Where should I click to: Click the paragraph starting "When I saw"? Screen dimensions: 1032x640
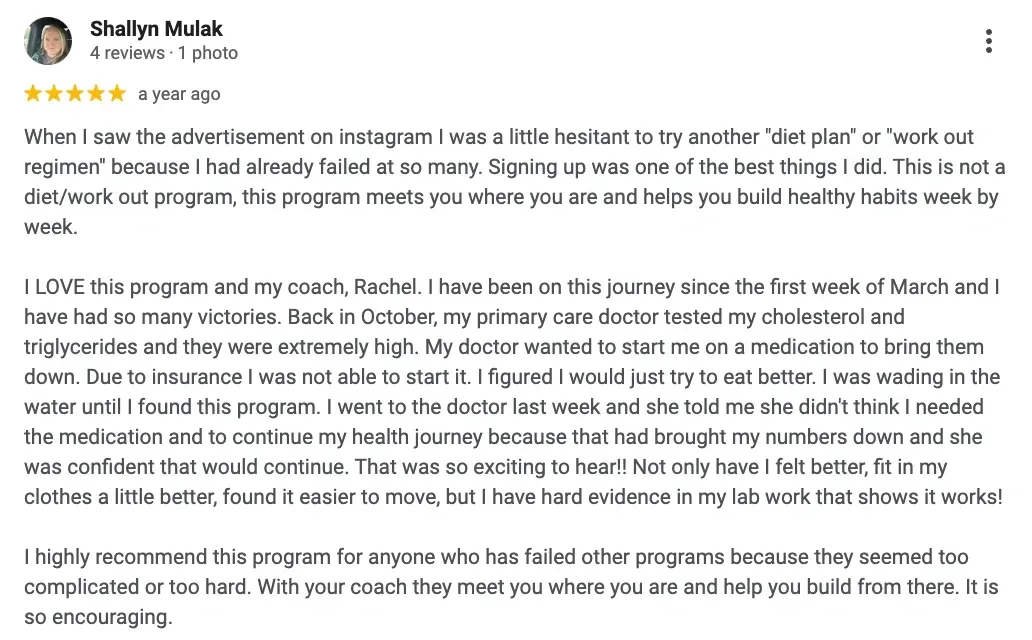click(x=500, y=182)
